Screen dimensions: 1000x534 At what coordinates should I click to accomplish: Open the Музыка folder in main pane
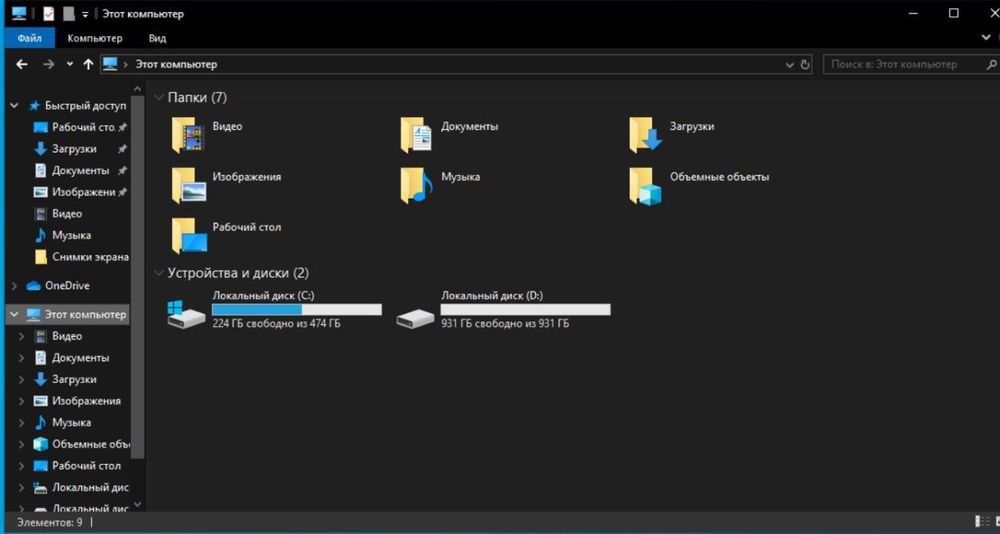(x=440, y=185)
